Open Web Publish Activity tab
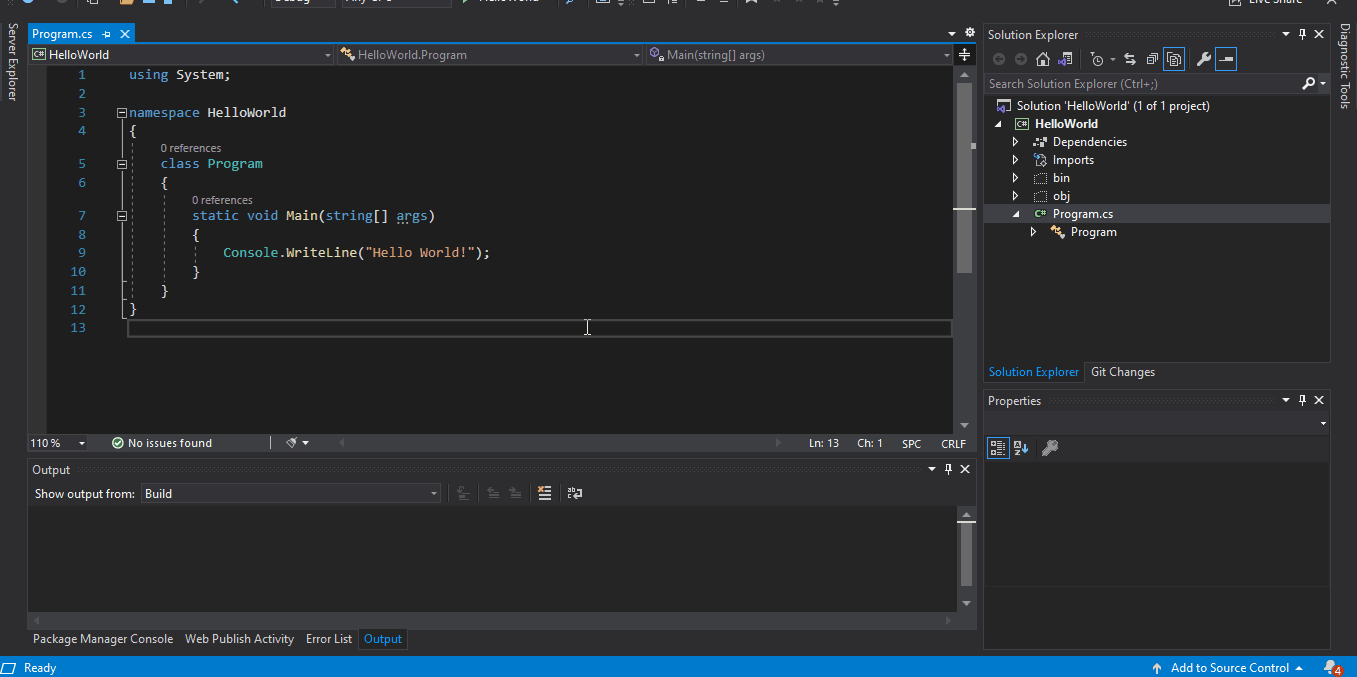The height and width of the screenshot is (677, 1357). (x=239, y=639)
